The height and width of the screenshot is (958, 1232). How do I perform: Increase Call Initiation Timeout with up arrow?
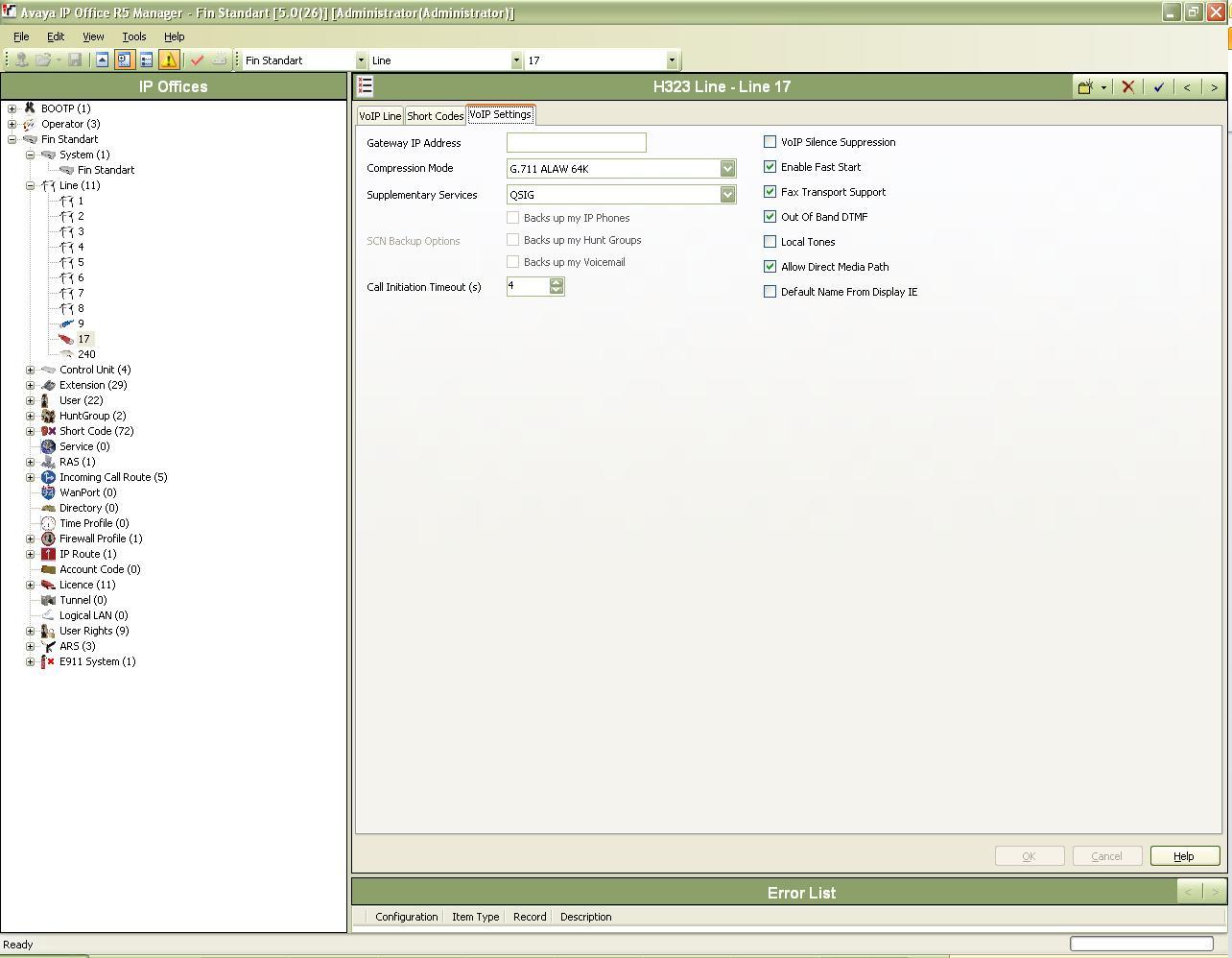point(557,282)
